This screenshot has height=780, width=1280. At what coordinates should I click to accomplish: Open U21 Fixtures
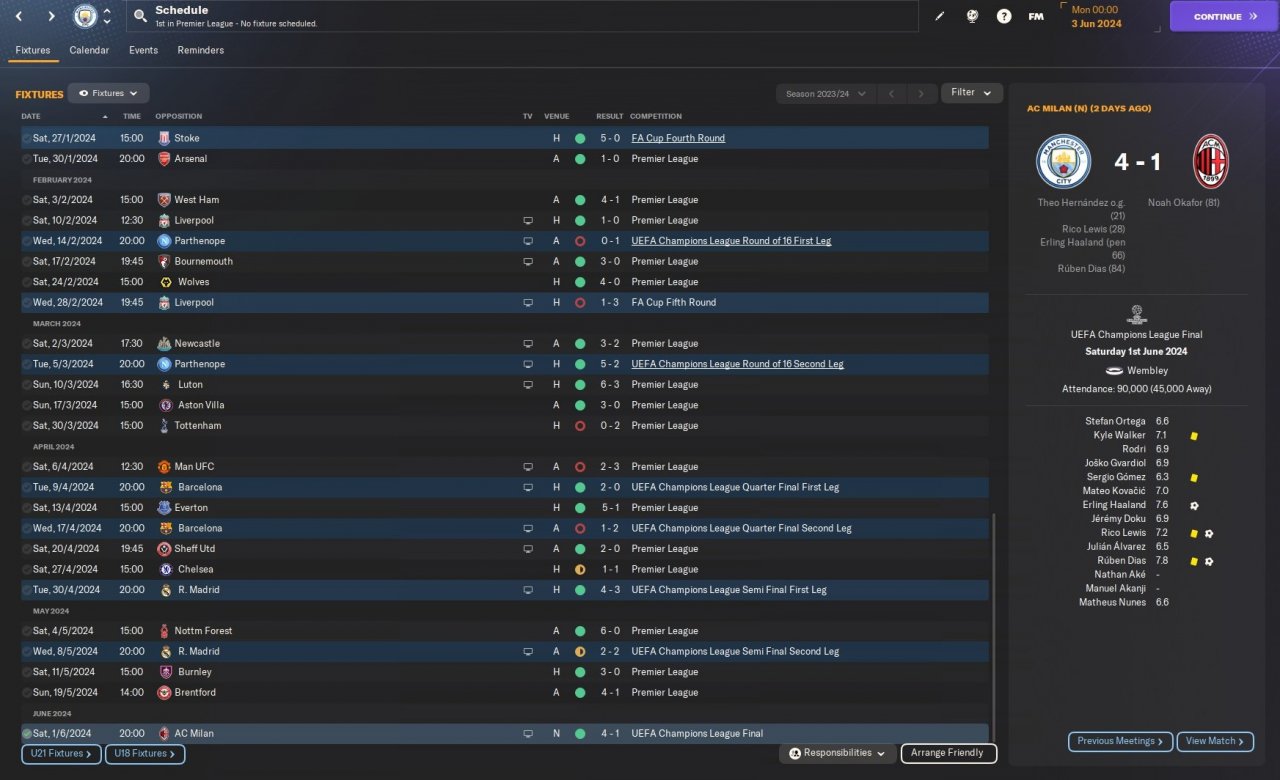pyautogui.click(x=61, y=754)
